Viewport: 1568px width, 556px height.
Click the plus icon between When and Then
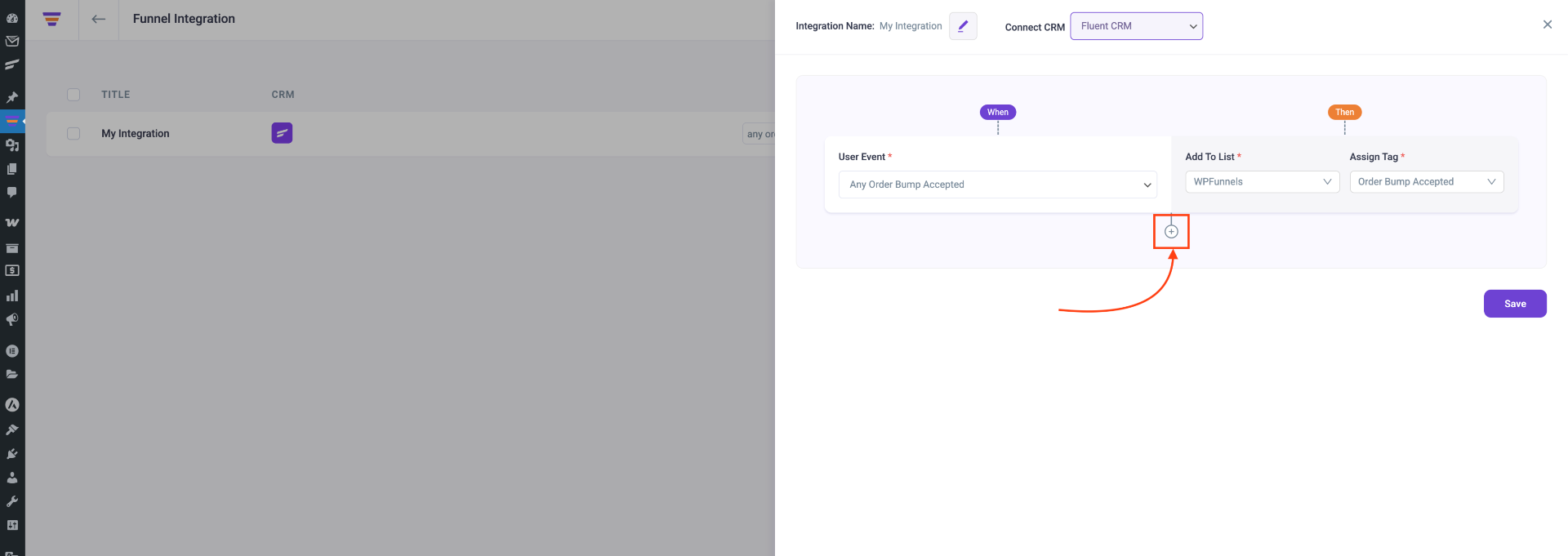tap(1171, 231)
